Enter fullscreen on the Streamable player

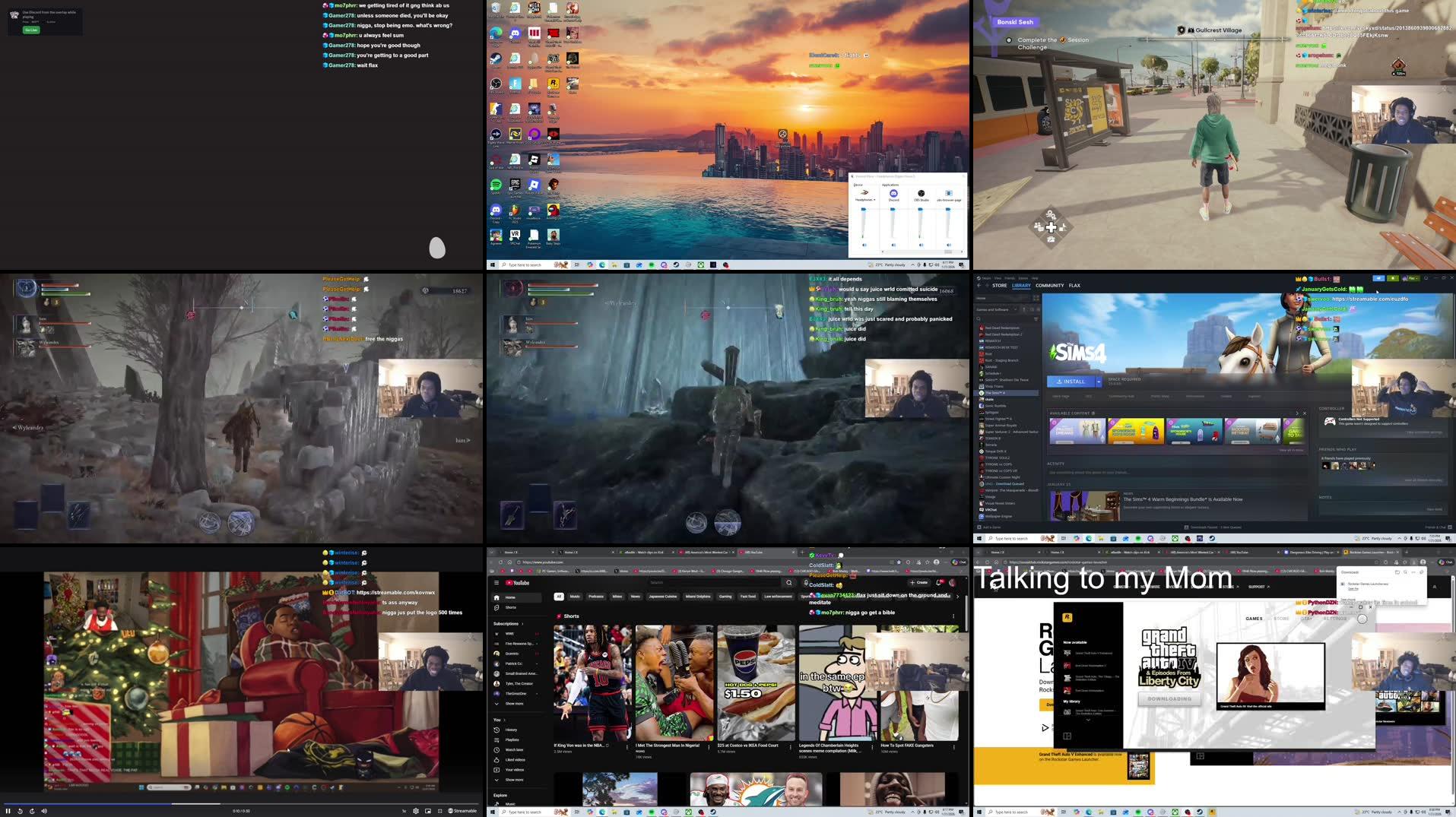(439, 811)
